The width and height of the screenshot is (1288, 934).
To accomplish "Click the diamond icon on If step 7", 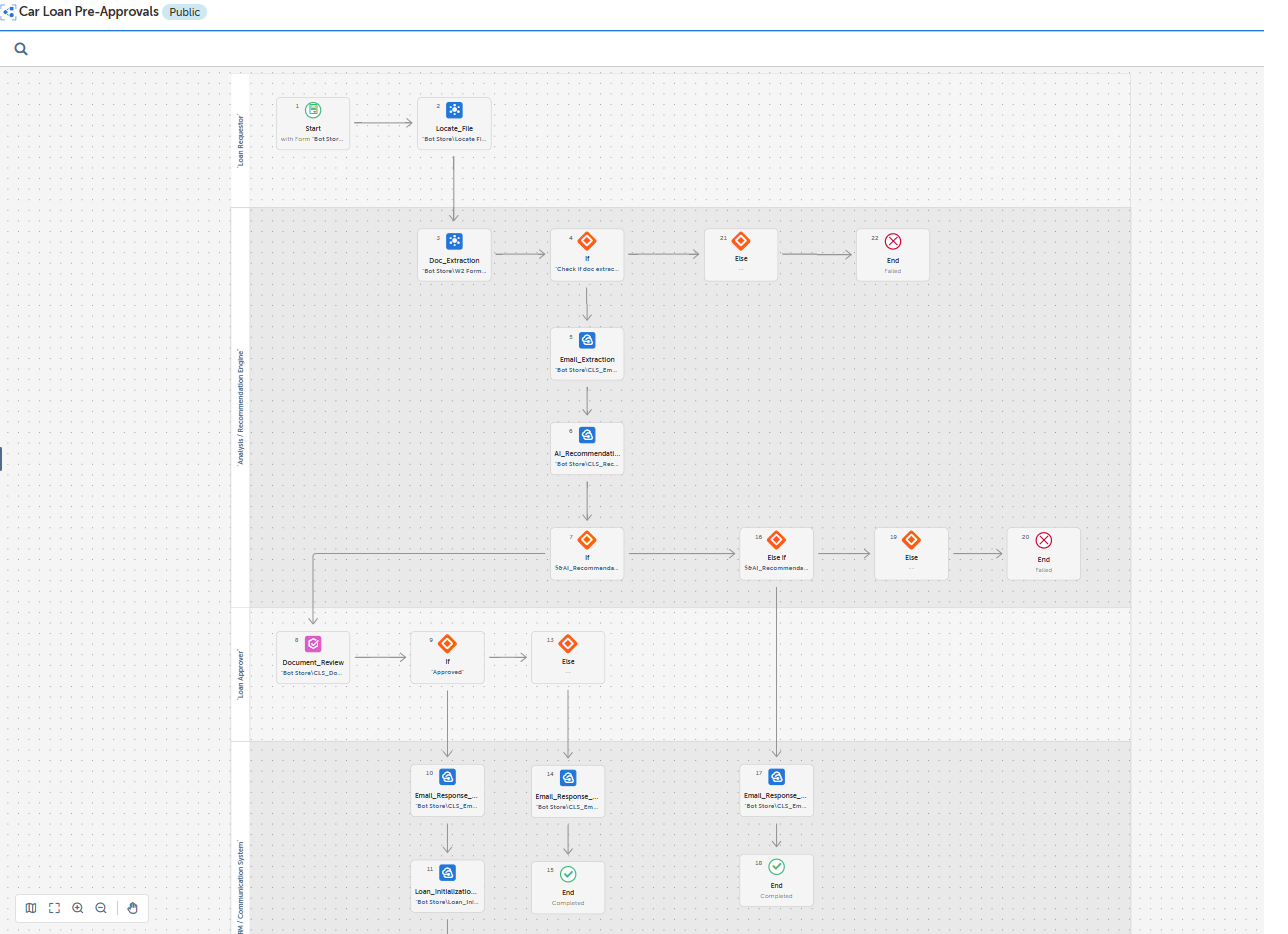I will [x=587, y=540].
